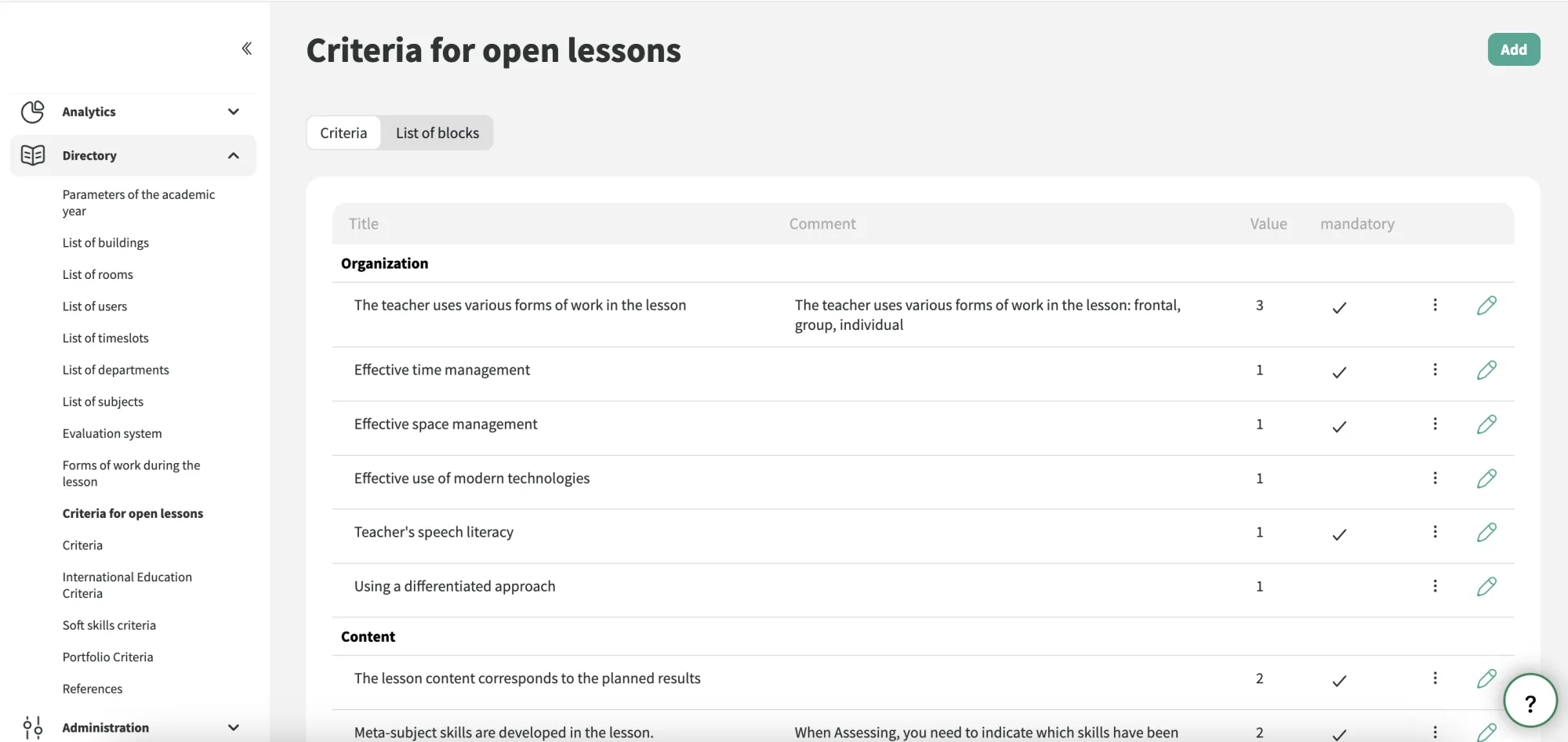
Task: Collapse the Directory section chevron
Action: pos(233,155)
